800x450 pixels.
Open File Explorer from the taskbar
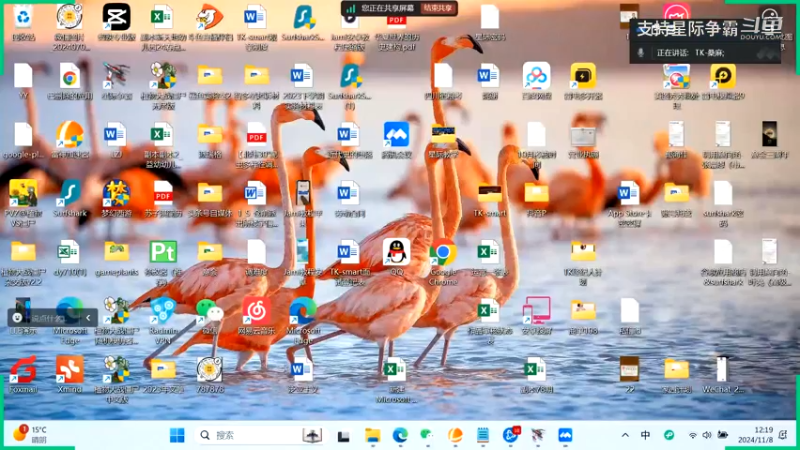pyautogui.click(x=372, y=435)
